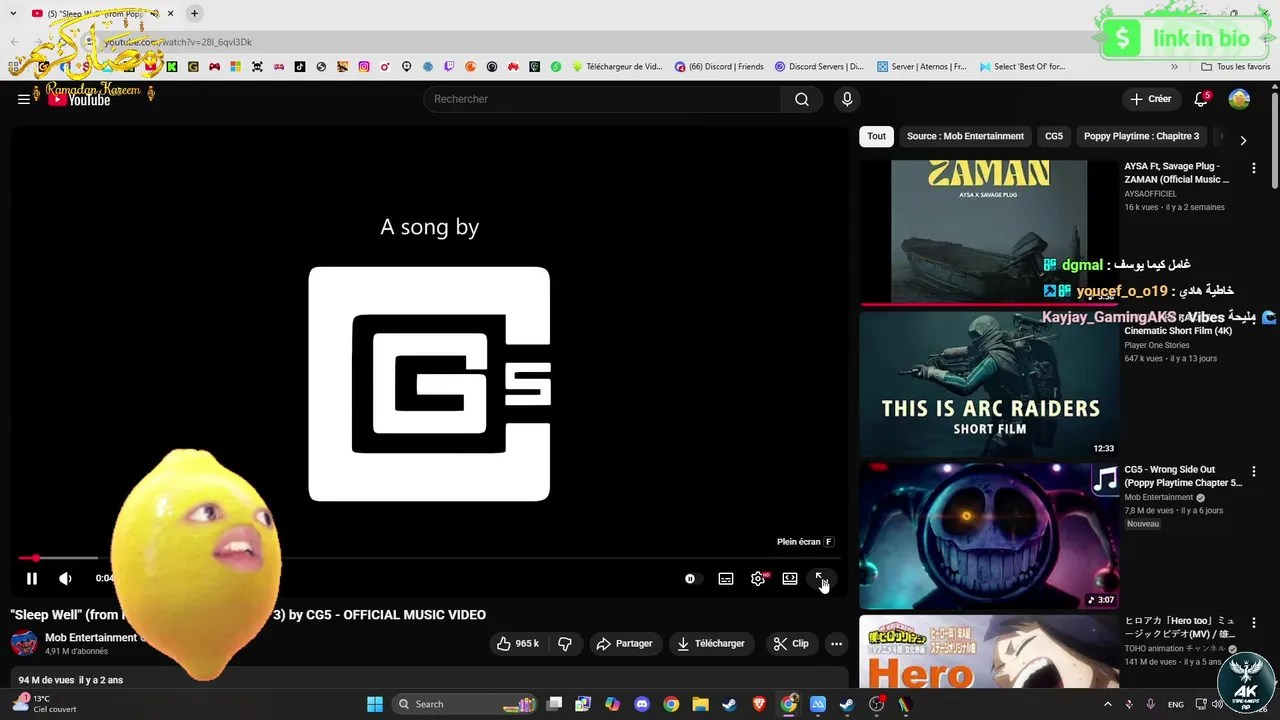Screen dimensions: 1280x720
Task: Enter full screen with the fullscreen icon
Action: (x=820, y=579)
